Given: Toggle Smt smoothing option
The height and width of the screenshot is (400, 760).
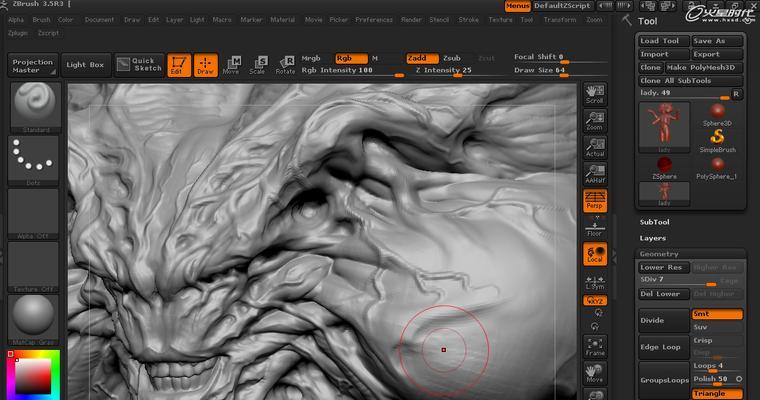Looking at the screenshot, I should [717, 314].
